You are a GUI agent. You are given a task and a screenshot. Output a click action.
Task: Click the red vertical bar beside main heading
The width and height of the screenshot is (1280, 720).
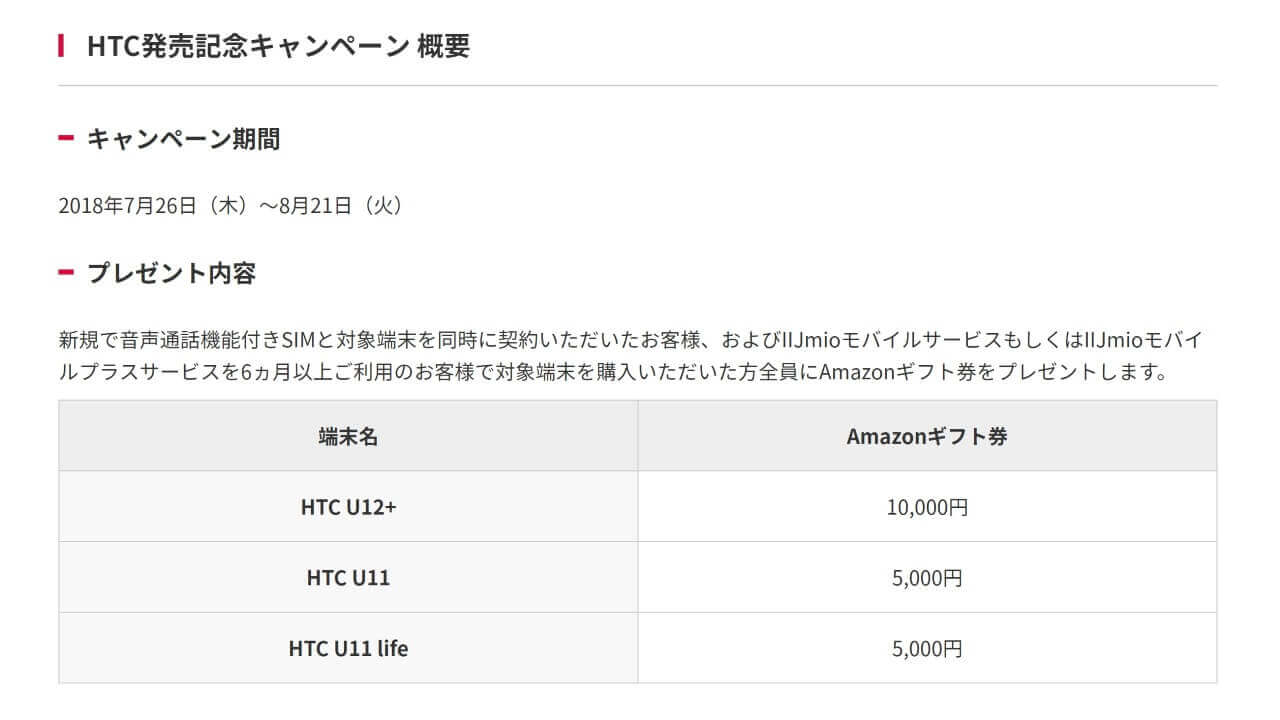point(61,46)
